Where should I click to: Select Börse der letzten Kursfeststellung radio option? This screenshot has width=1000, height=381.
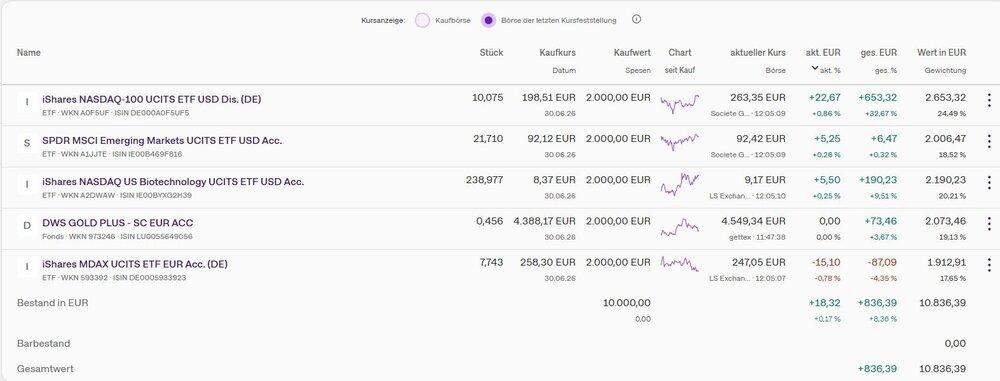pos(489,20)
